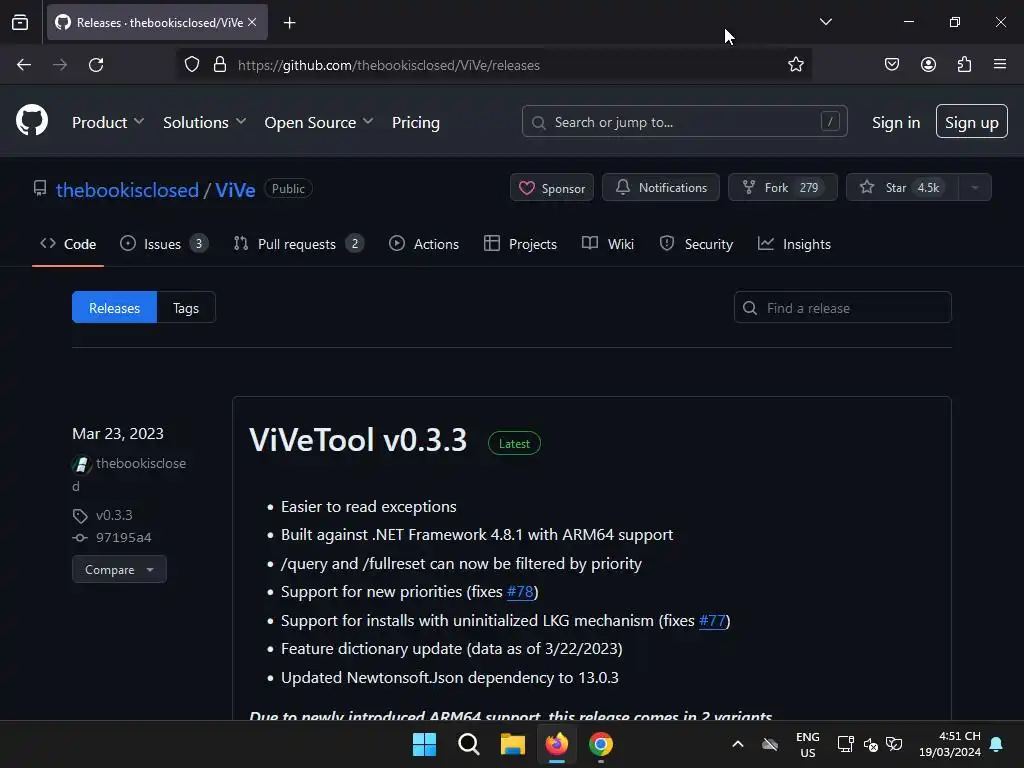This screenshot has height=768, width=1024.
Task: Close the Releases browser tab
Action: [x=253, y=22]
